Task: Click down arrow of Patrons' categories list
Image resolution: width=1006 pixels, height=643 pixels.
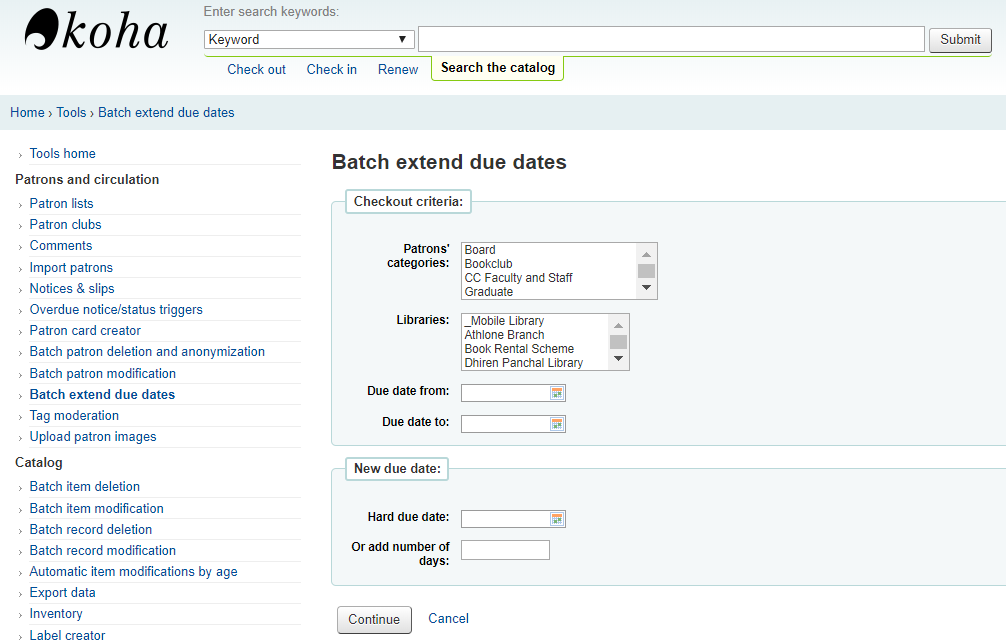Action: (646, 287)
